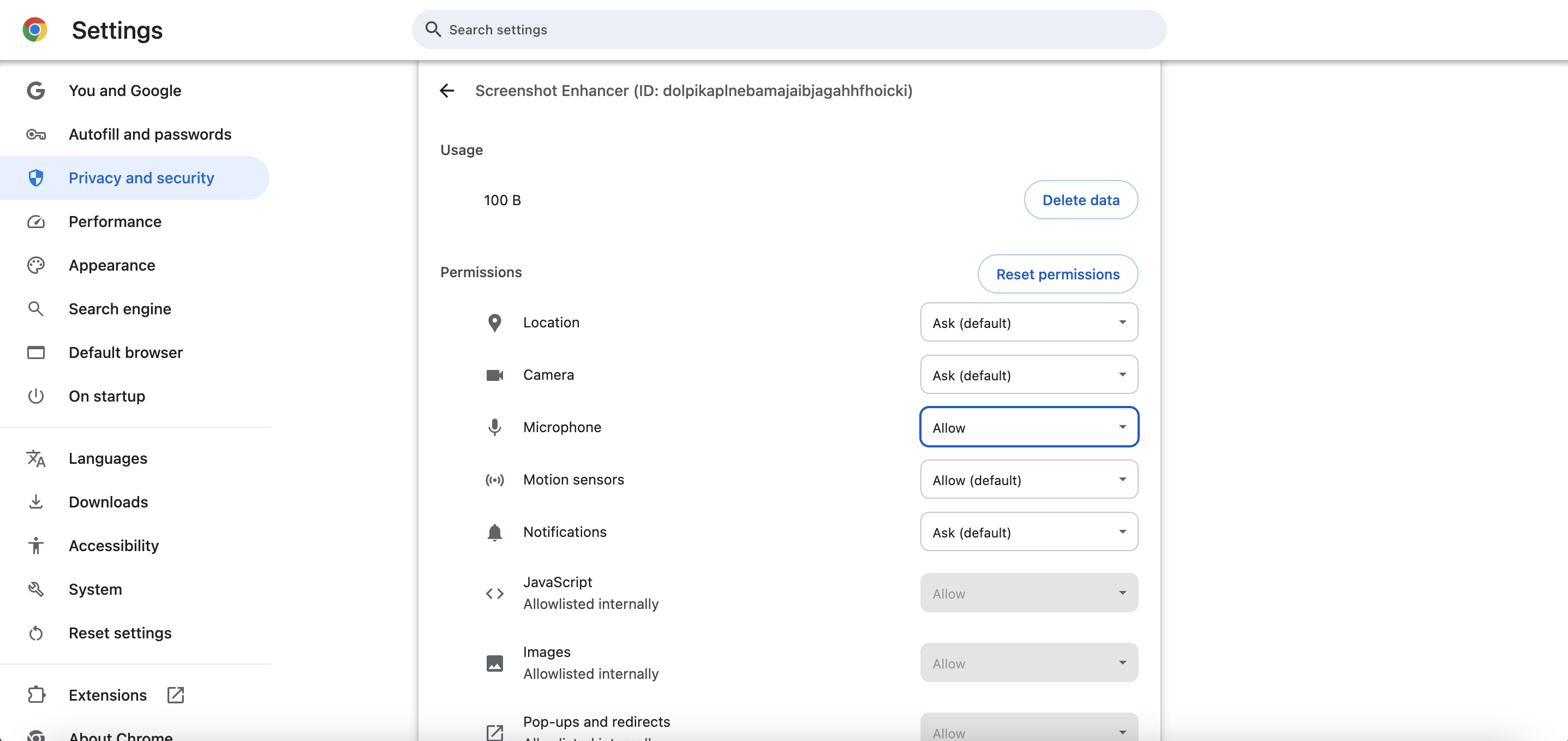Open Autofill and passwords settings
Screen dimensions: 1568x741
coord(135,135)
